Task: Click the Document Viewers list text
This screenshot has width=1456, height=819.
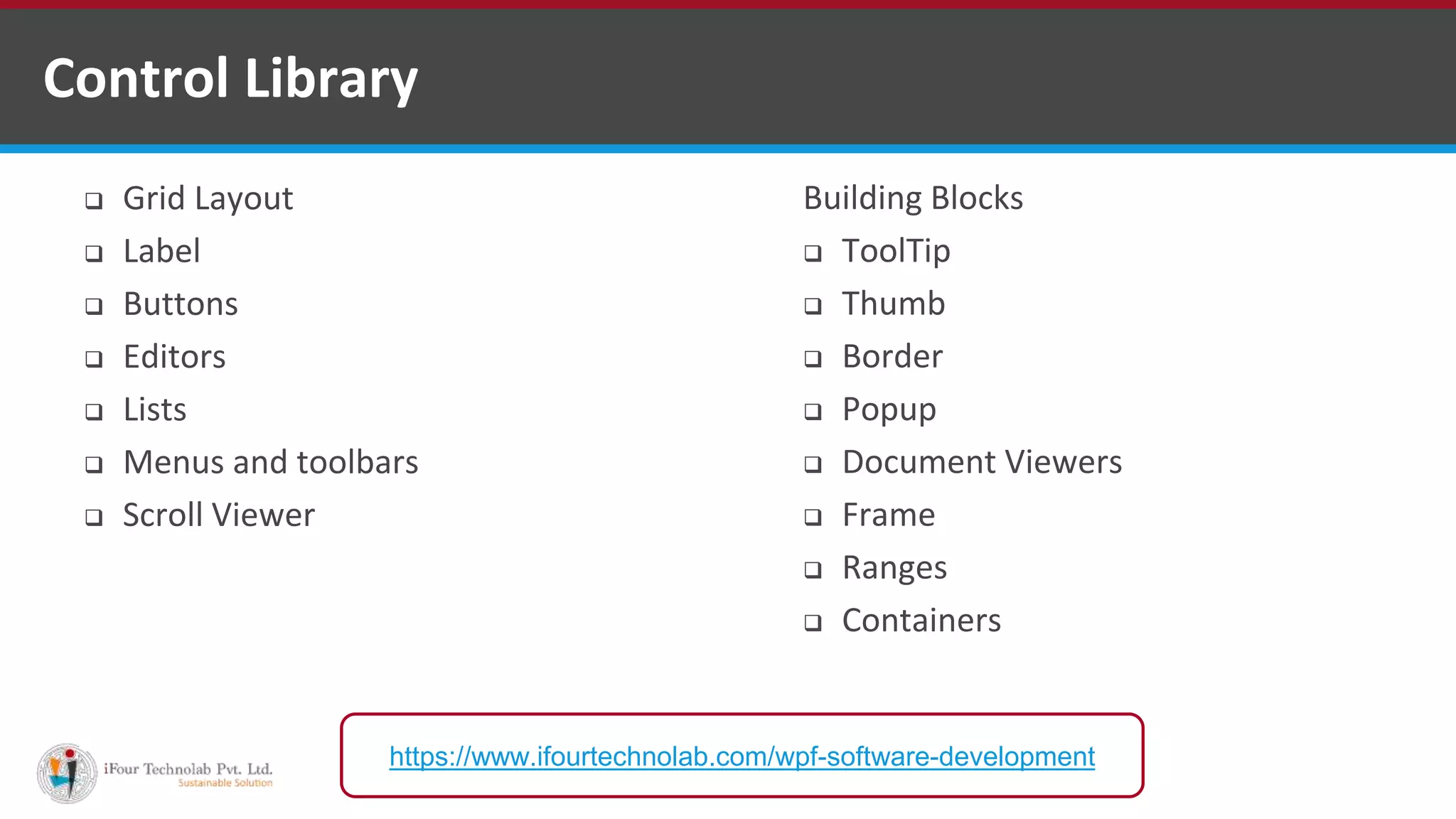Action: [x=981, y=462]
